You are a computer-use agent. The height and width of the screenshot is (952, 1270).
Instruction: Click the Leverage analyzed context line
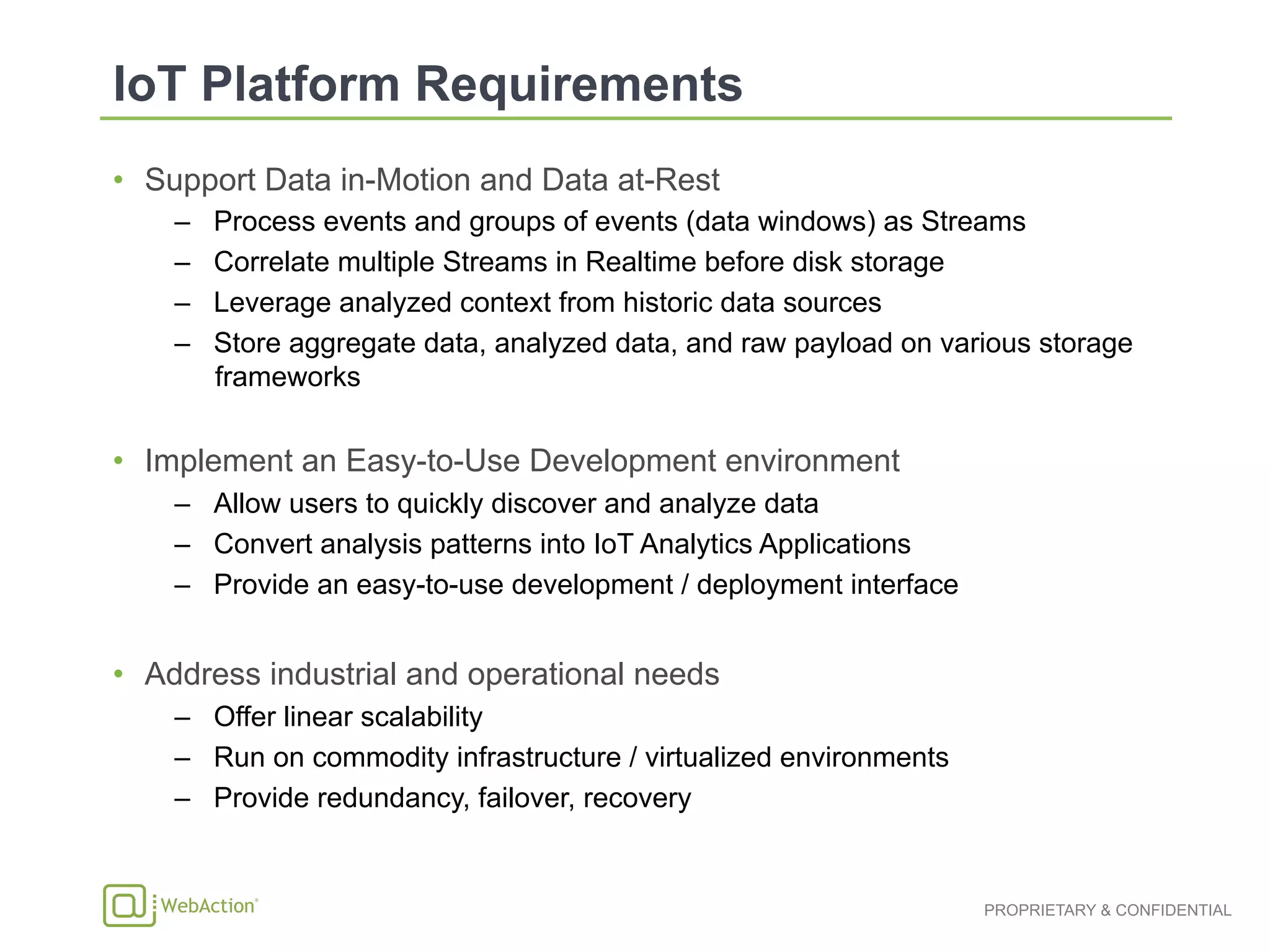(x=547, y=303)
